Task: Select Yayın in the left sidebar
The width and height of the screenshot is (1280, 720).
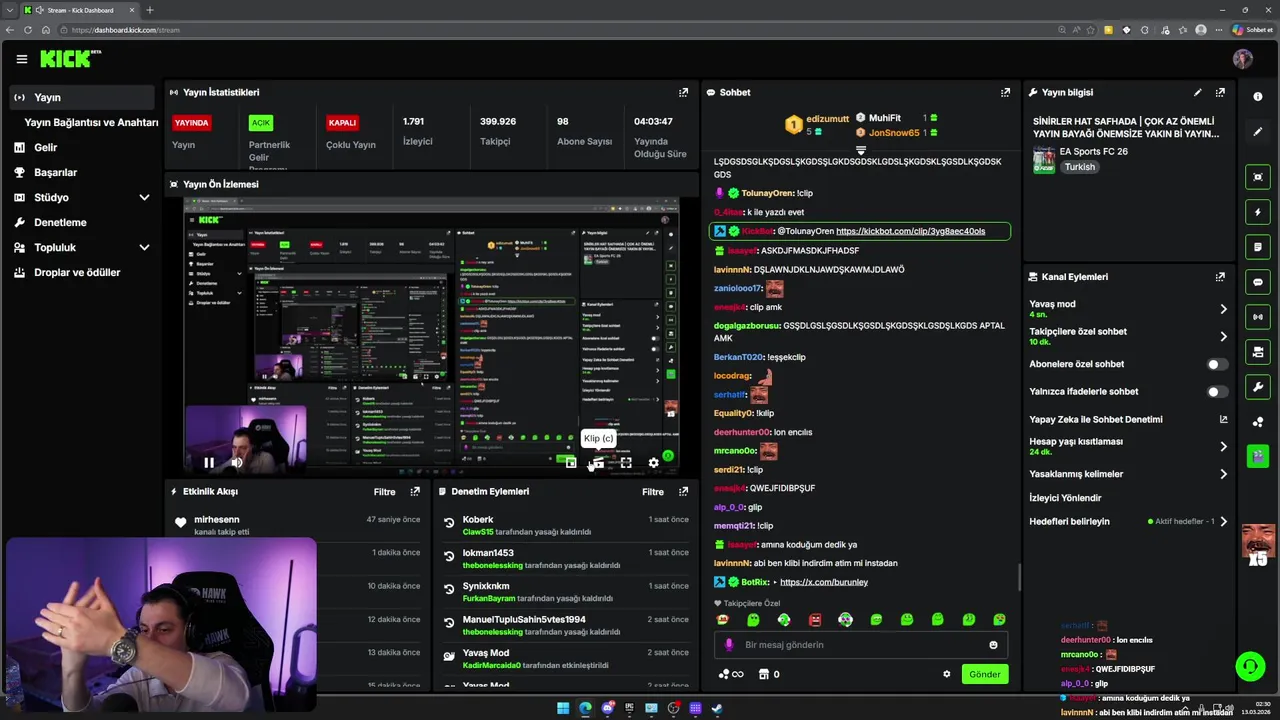Action: pyautogui.click(x=82, y=97)
